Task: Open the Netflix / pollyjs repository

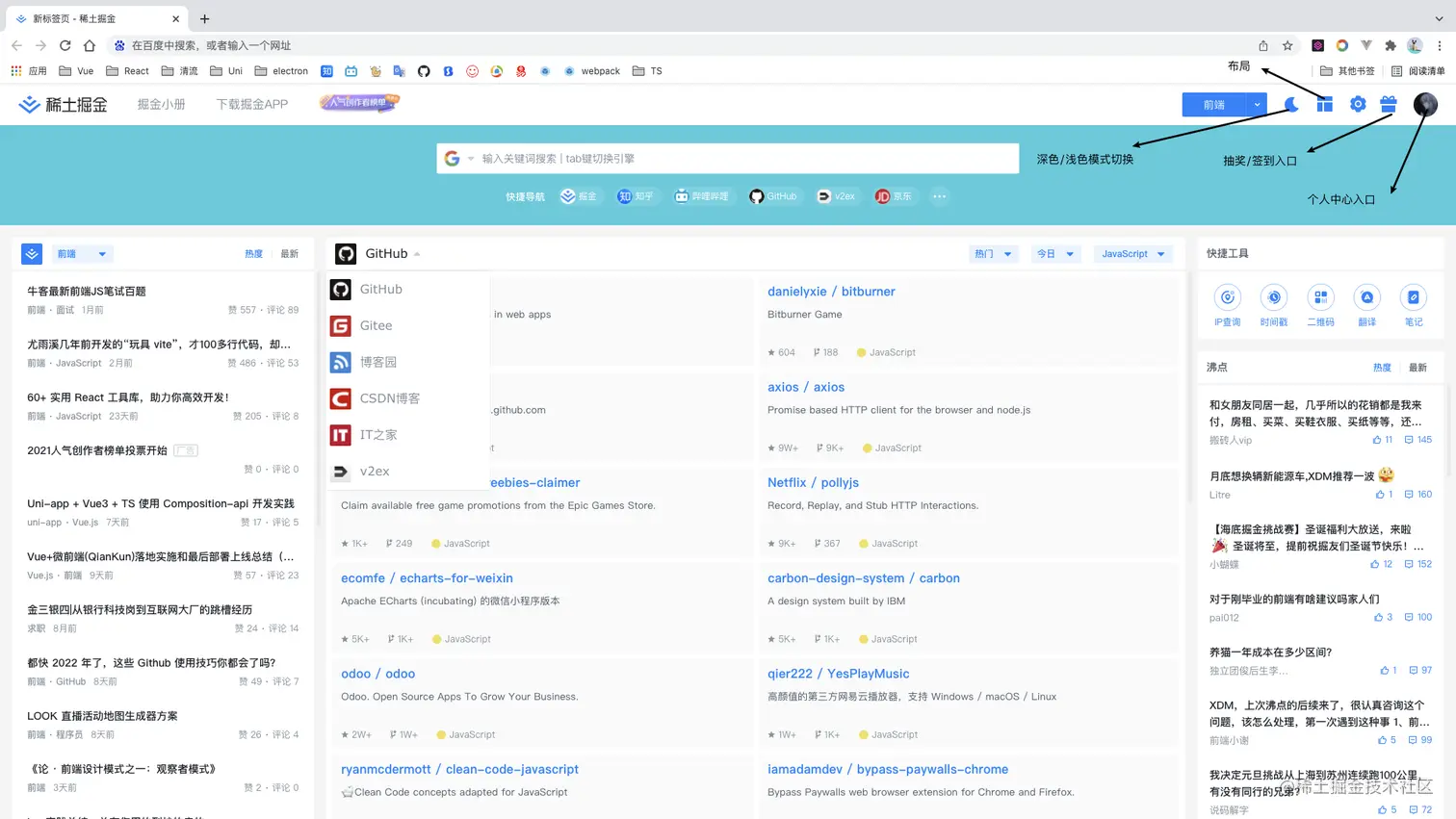Action: point(813,482)
